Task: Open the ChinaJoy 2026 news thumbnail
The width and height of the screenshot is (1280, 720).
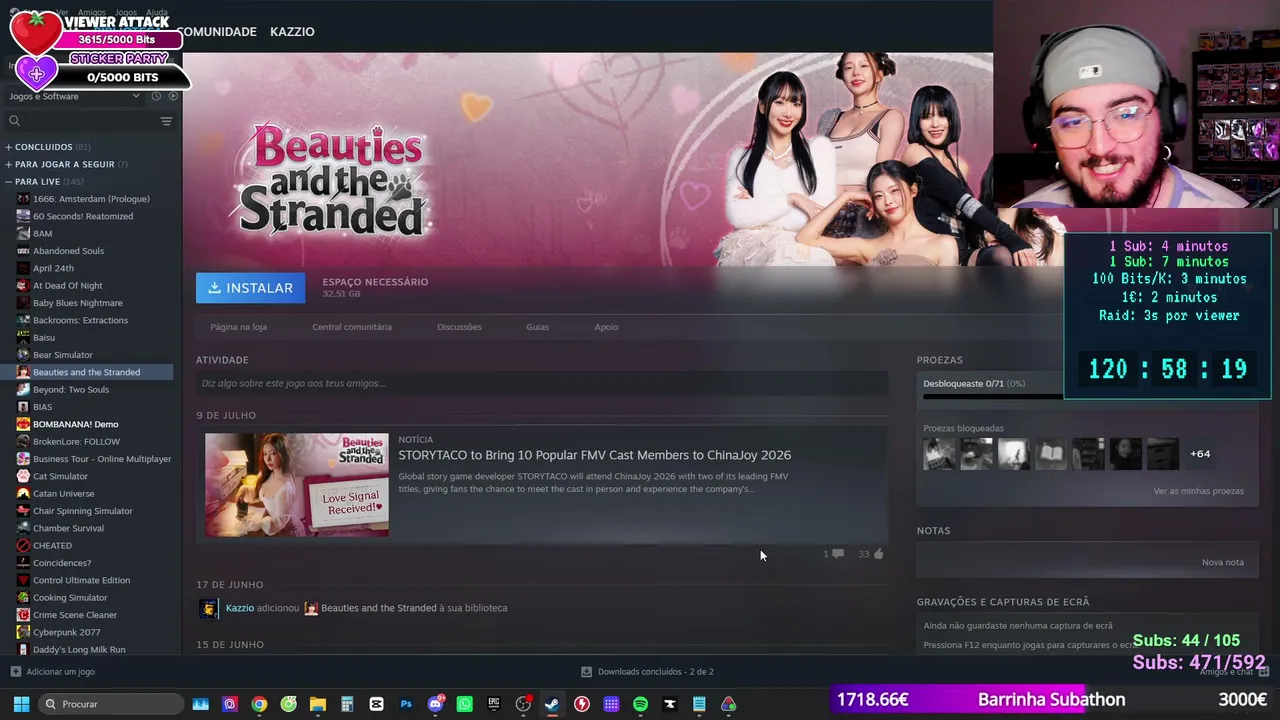Action: [x=297, y=485]
